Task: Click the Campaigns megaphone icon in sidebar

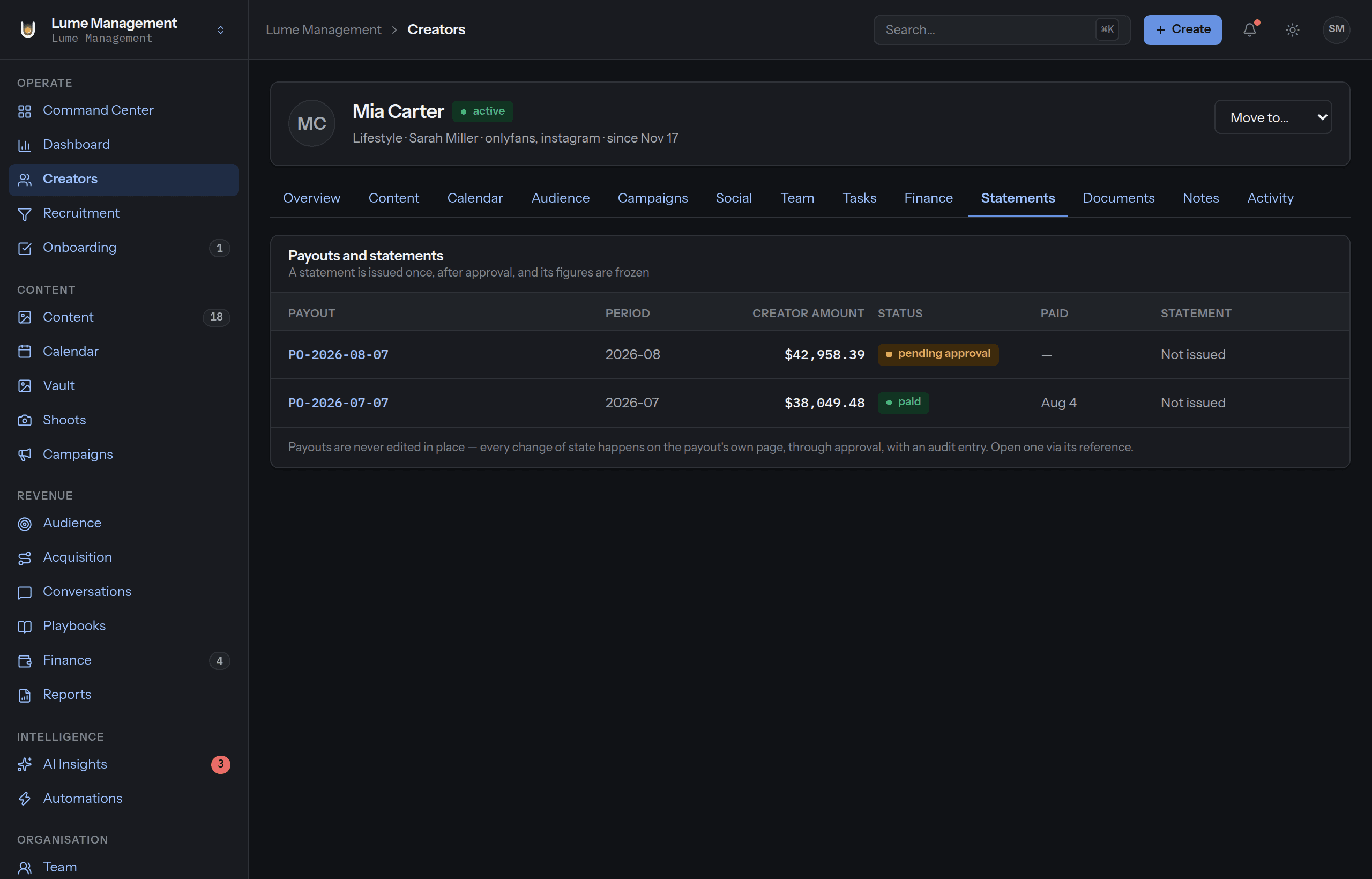Action: (25, 455)
